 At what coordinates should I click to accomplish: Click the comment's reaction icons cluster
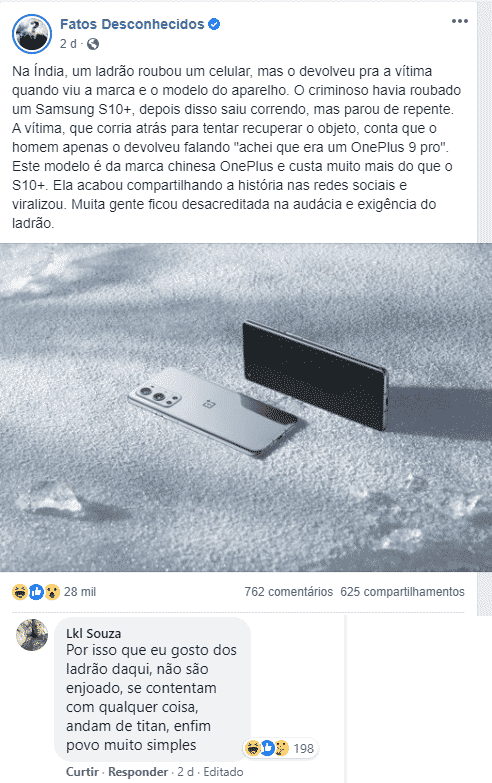(x=267, y=748)
